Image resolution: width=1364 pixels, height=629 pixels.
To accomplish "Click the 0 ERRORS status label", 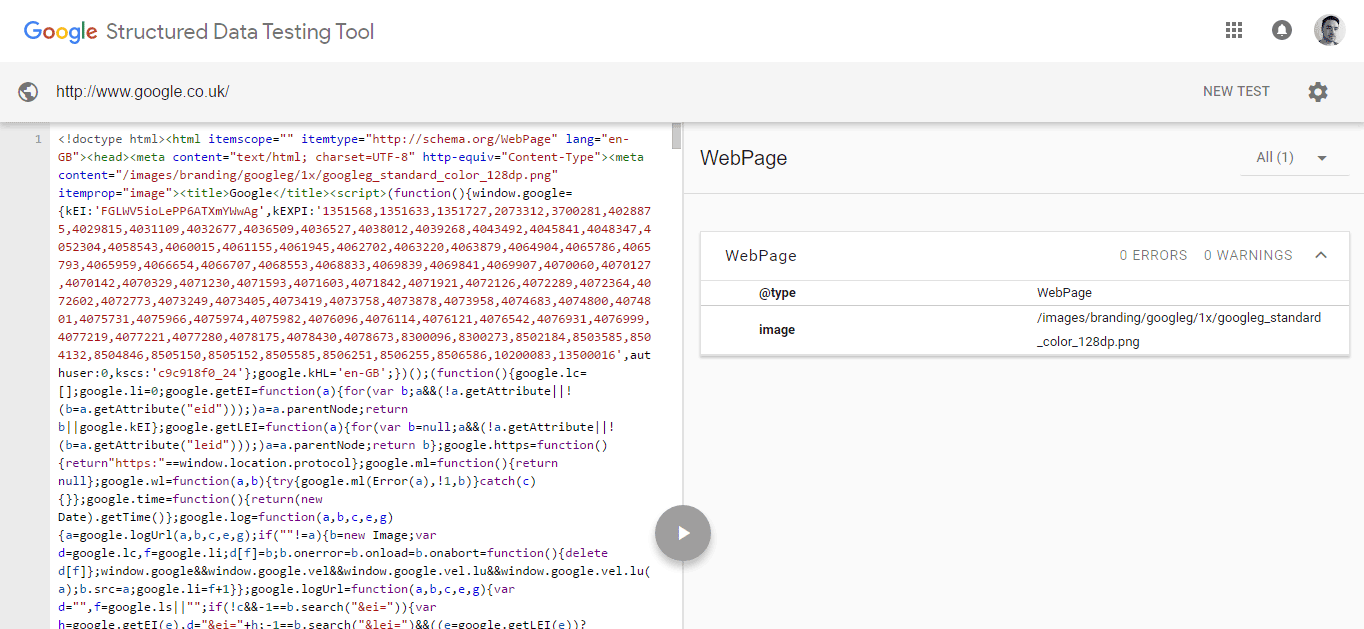I will pos(1154,255).
